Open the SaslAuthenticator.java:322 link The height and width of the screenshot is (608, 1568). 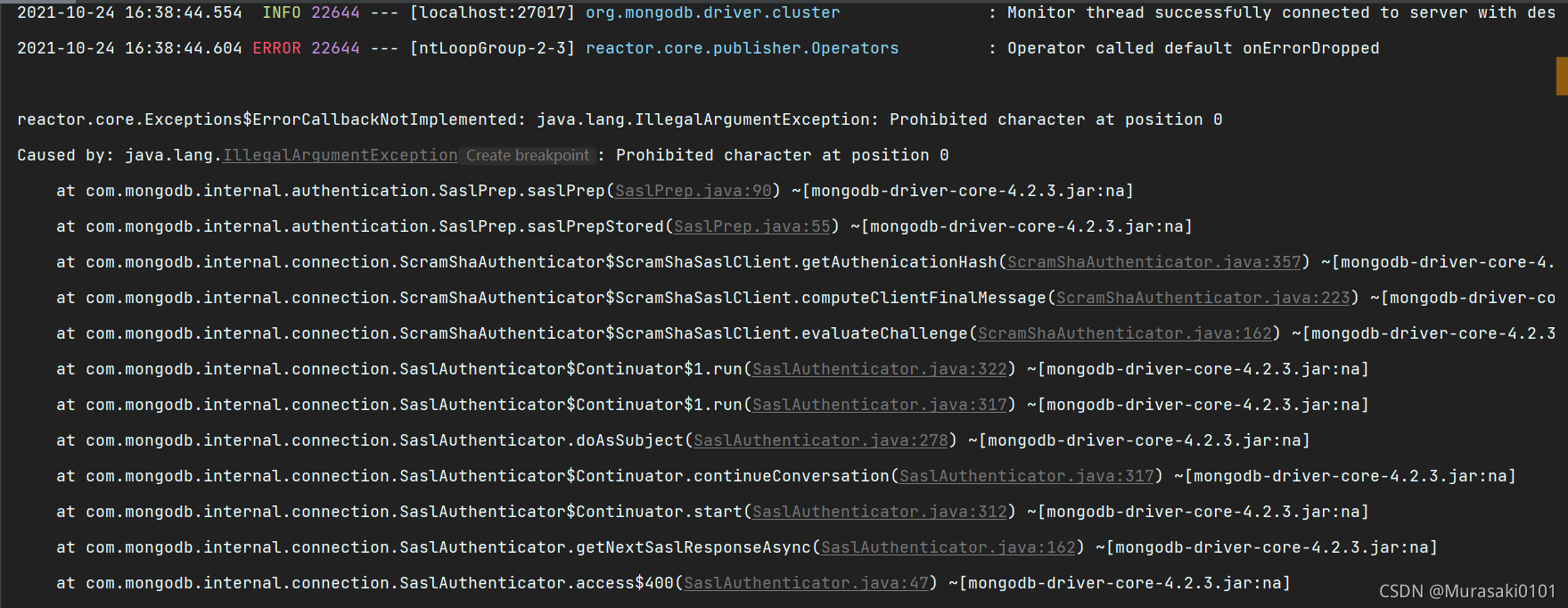click(880, 369)
